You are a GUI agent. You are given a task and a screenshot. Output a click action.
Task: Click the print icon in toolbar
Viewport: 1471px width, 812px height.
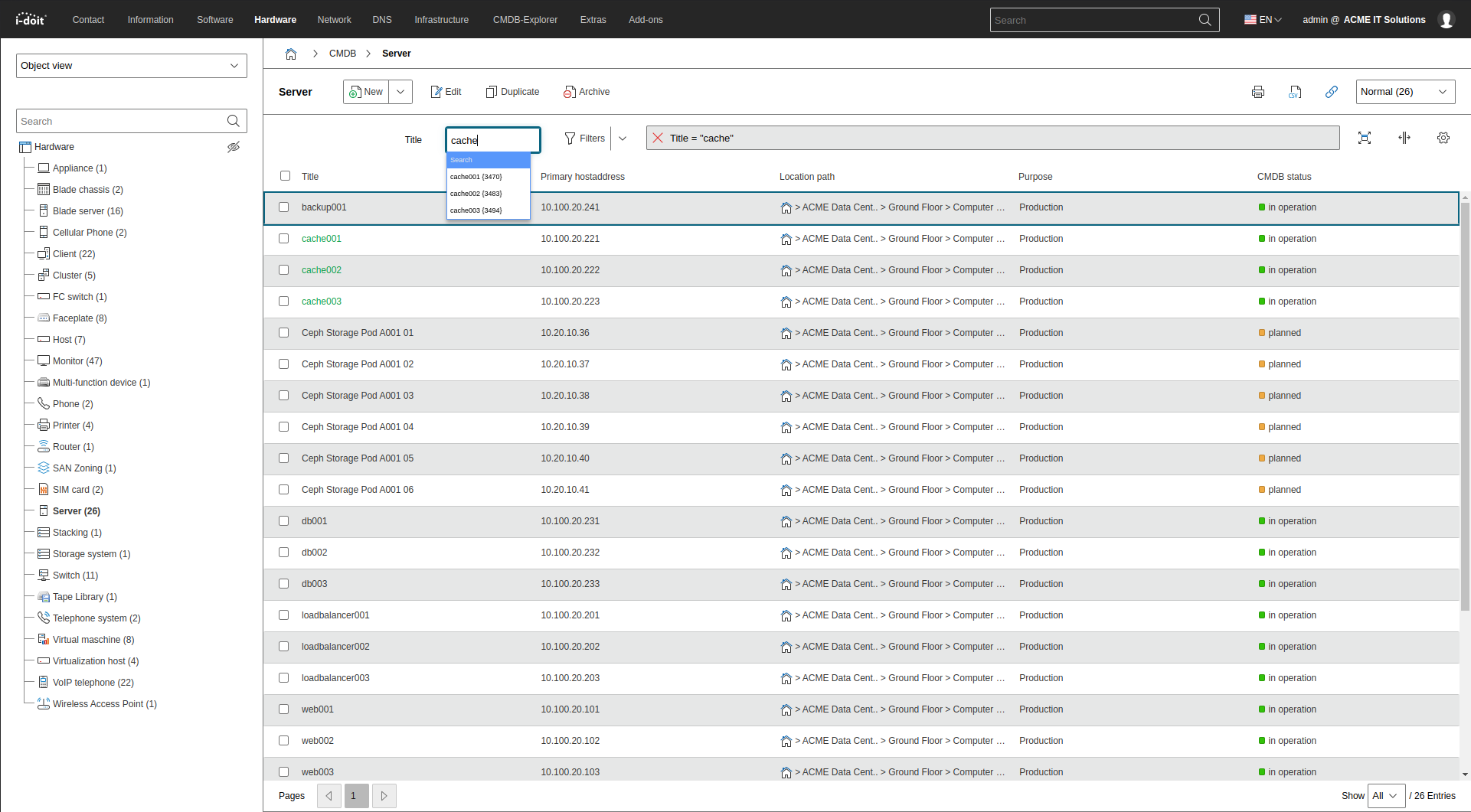pos(1258,92)
